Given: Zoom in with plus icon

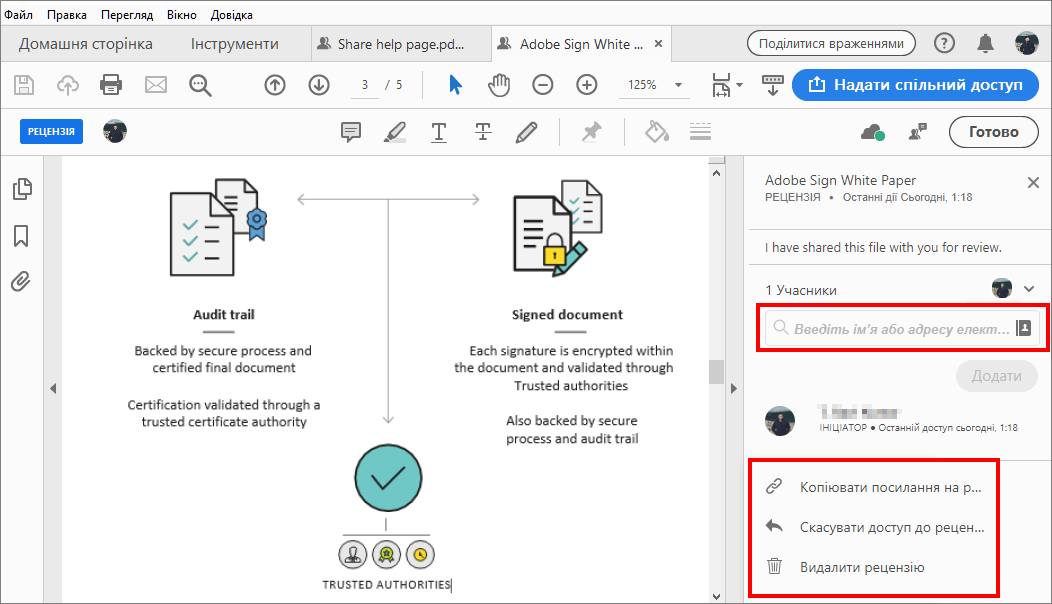Looking at the screenshot, I should click(x=587, y=85).
